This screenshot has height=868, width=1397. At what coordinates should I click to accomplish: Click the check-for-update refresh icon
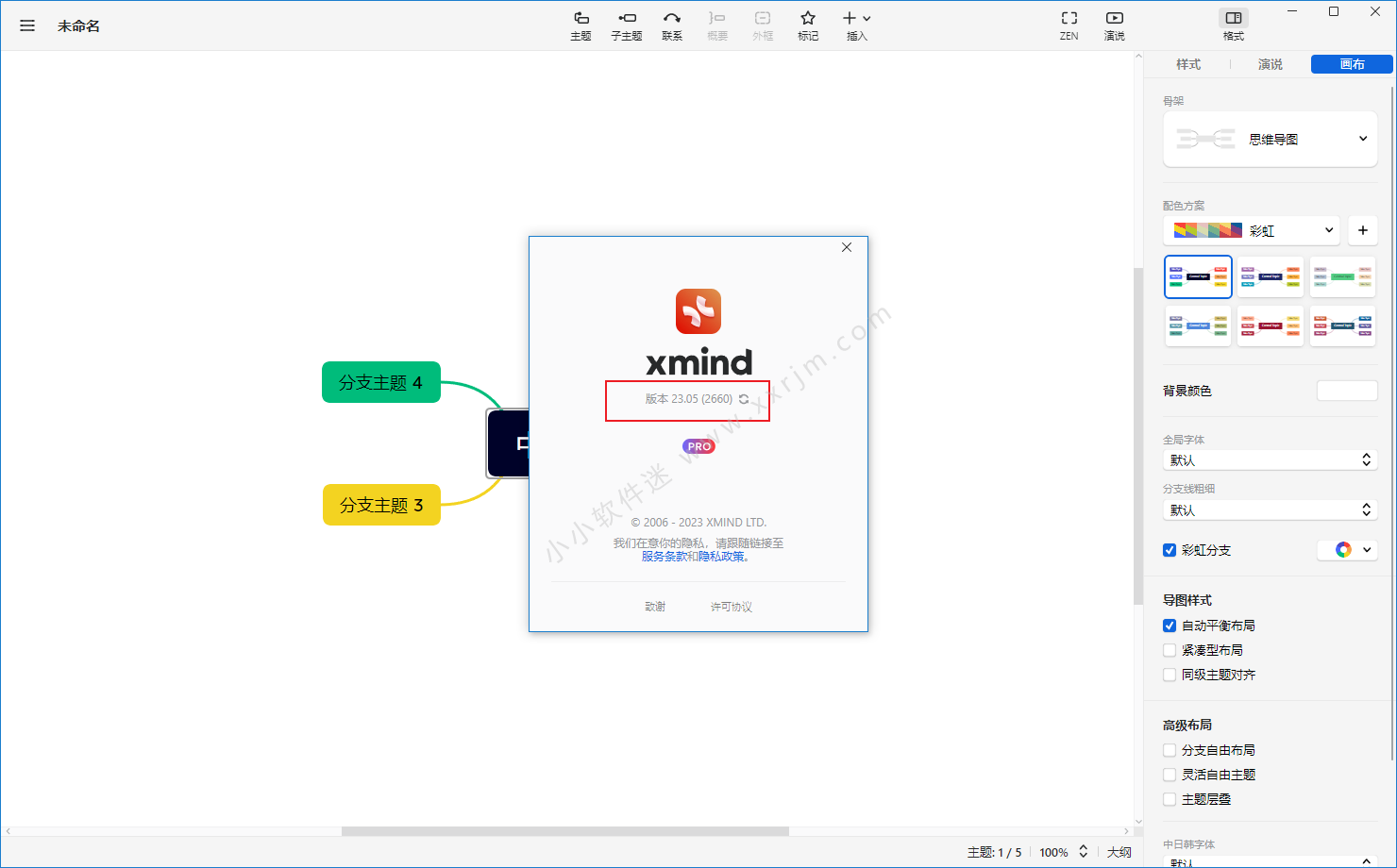[744, 399]
